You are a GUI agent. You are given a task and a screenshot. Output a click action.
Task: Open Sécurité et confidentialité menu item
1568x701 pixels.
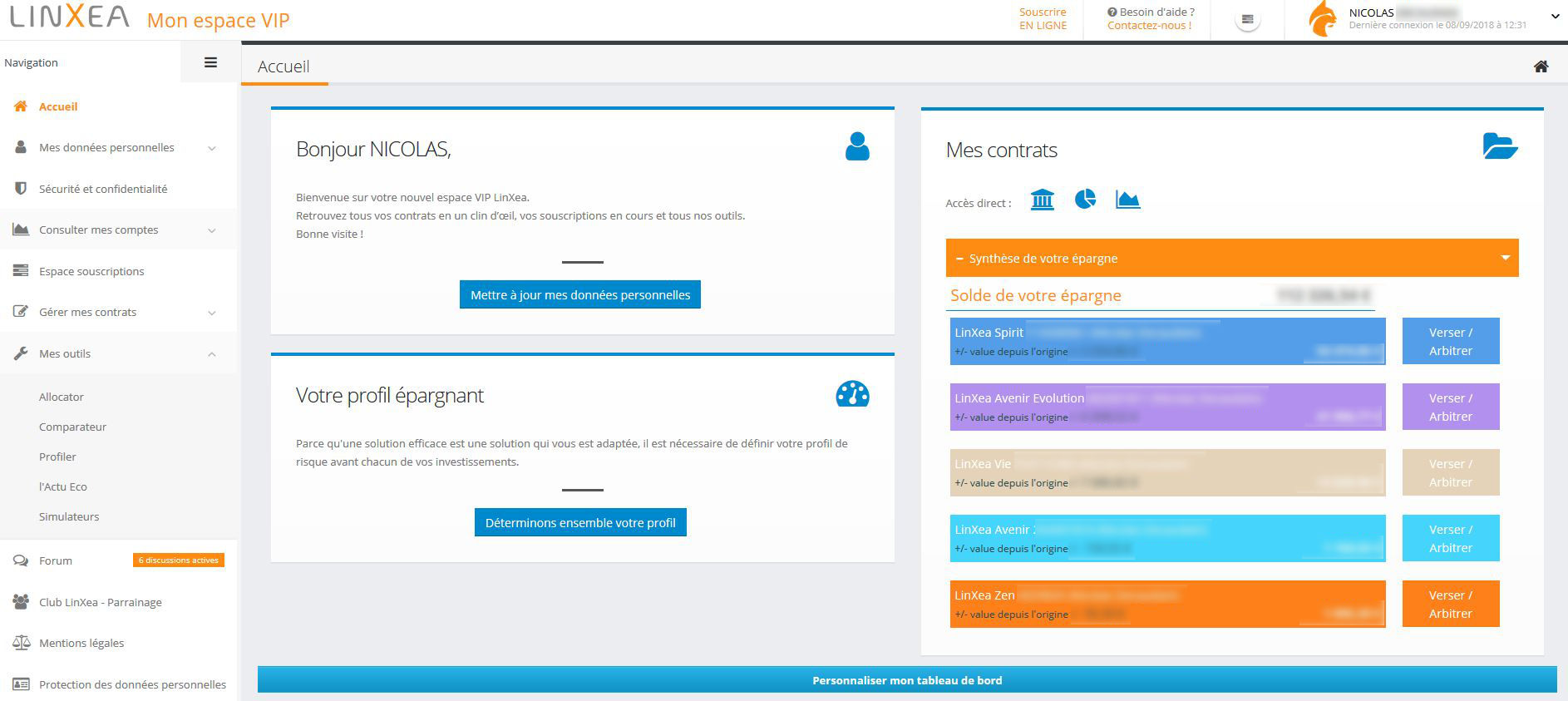pyautogui.click(x=103, y=190)
